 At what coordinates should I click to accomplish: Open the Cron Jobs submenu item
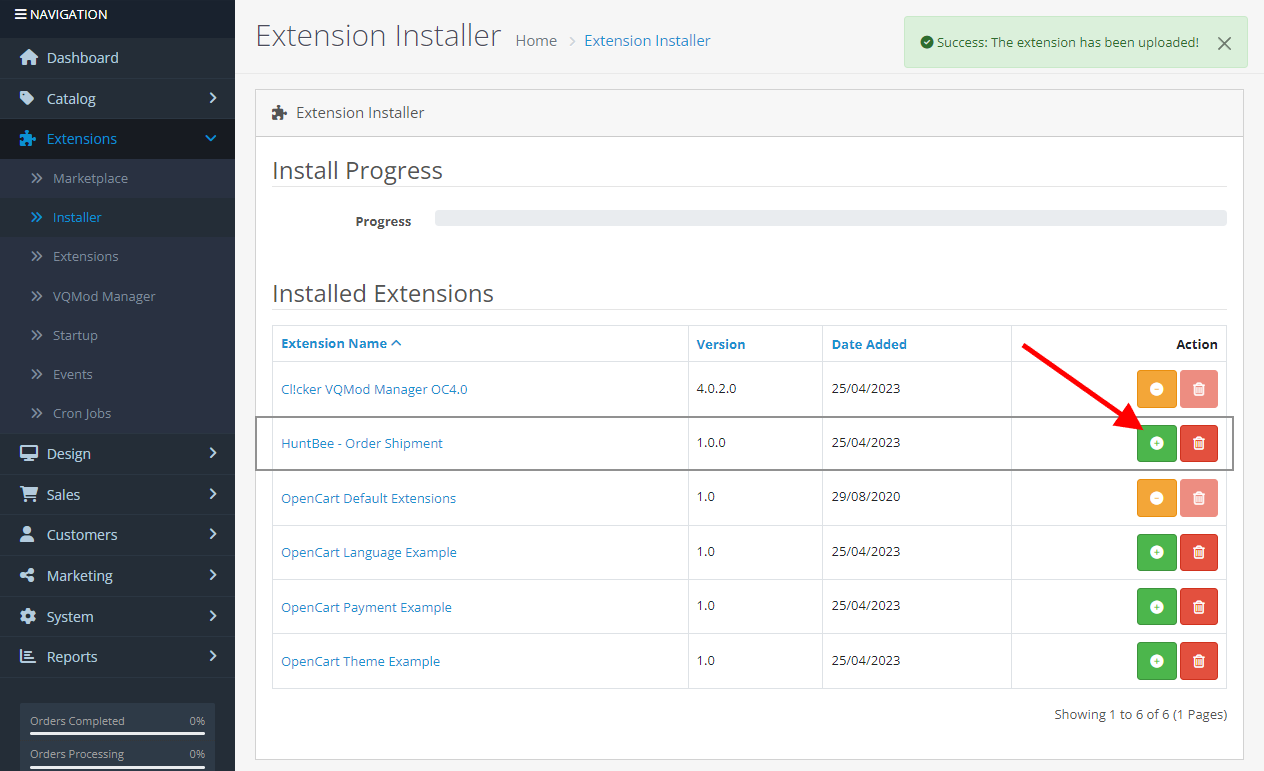[x=82, y=413]
